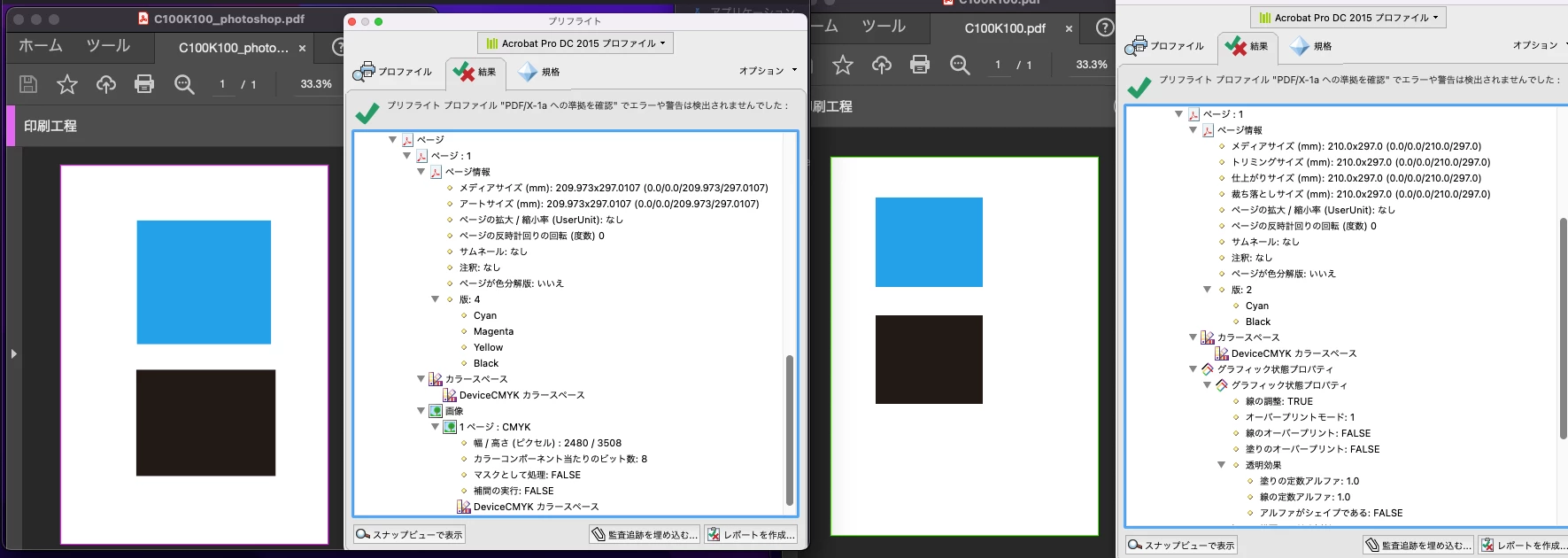The image size is (1568, 558).
Task: Click the help question mark in the C100K100.pdf window
Action: point(1105,27)
